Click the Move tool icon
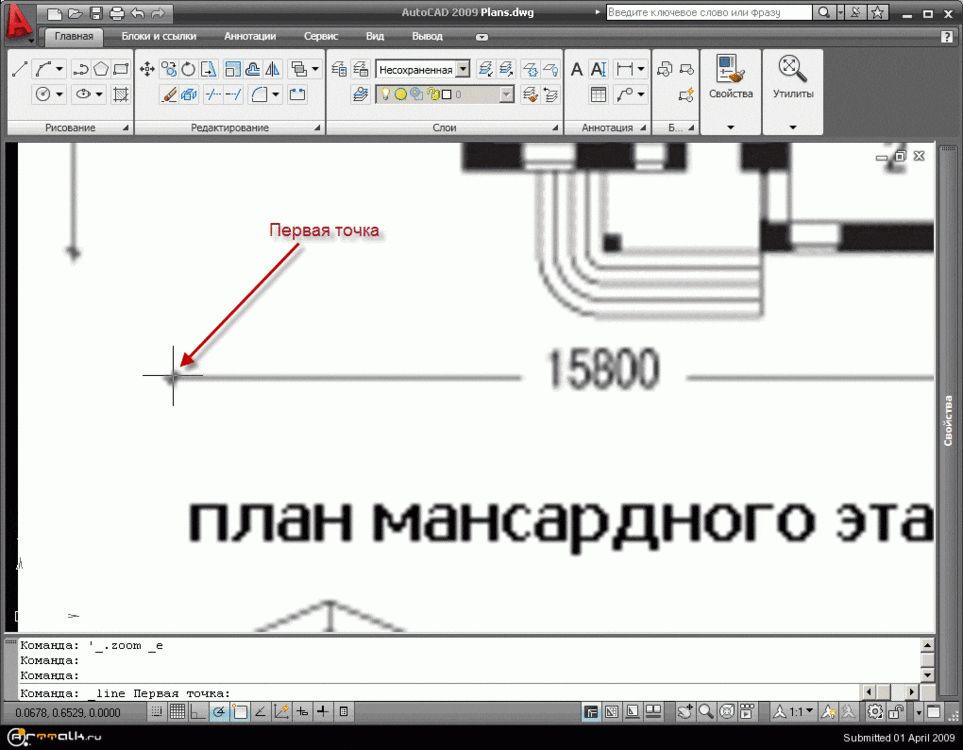The height and width of the screenshot is (750, 963). click(x=147, y=69)
